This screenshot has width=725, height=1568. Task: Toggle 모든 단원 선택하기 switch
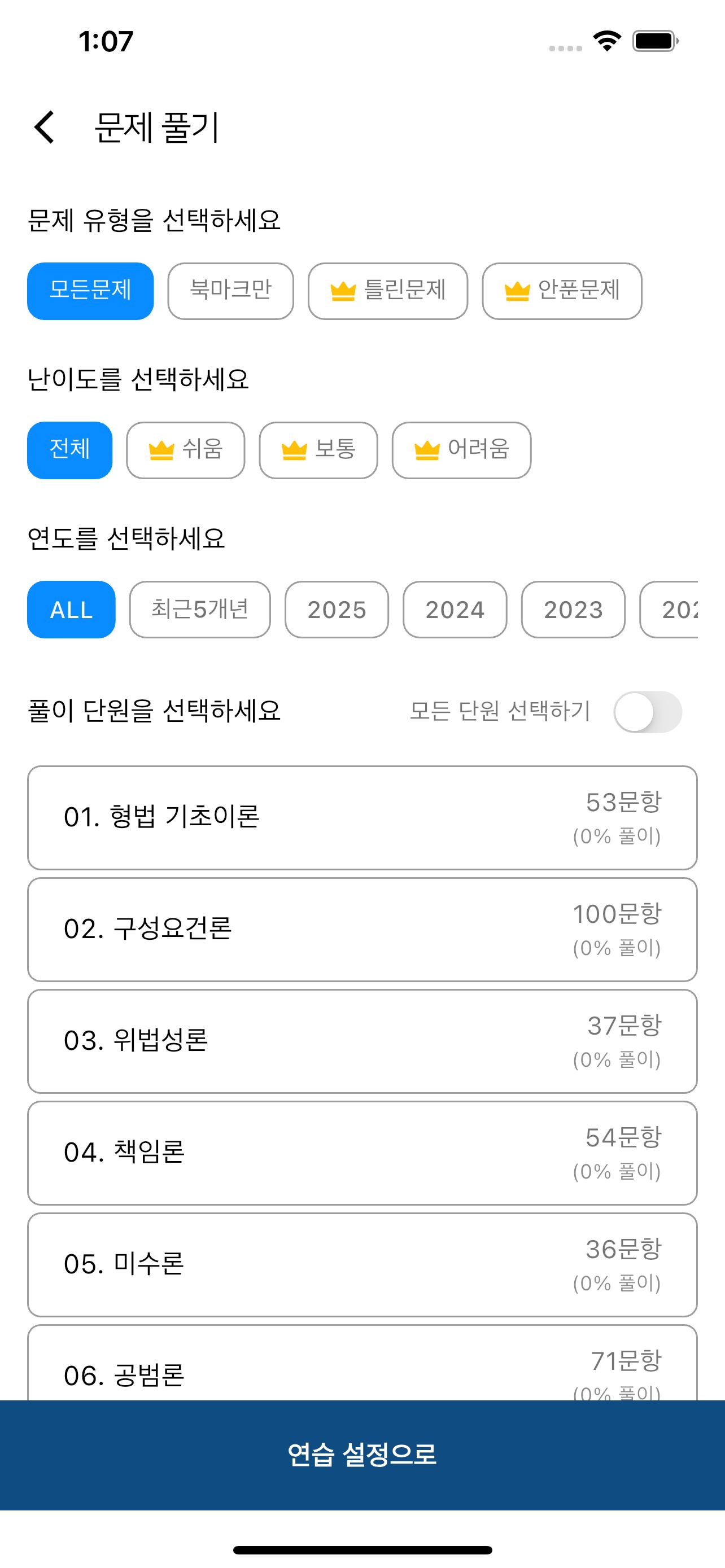(x=648, y=712)
